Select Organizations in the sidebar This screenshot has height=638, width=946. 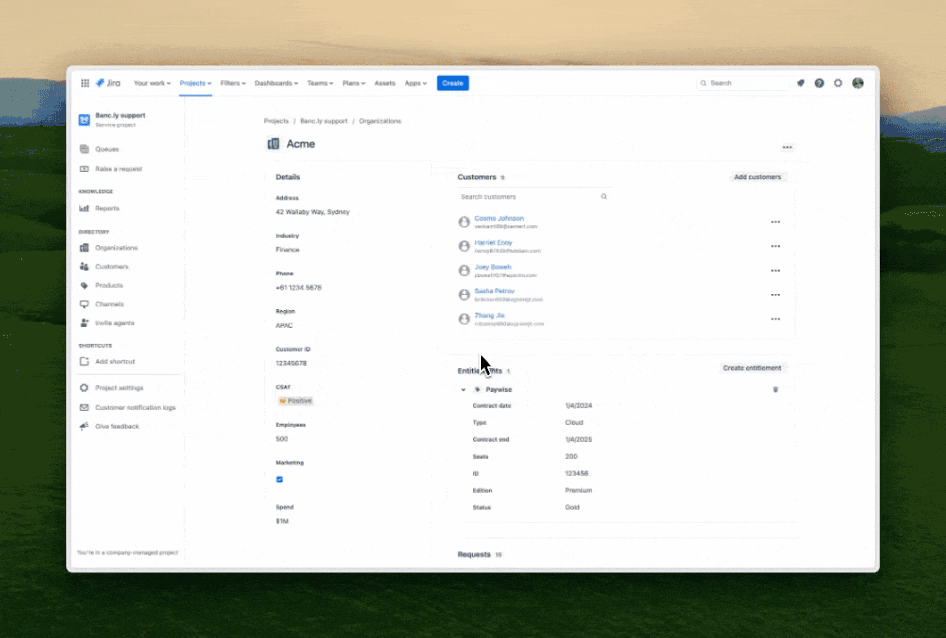116,247
